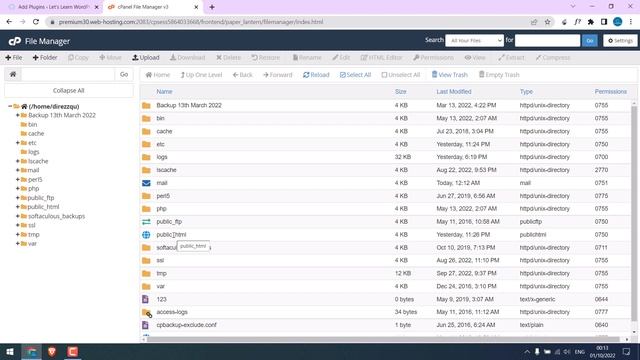Click public_ftp transfer arrows icon
This screenshot has width=640, height=360.
[146, 222]
